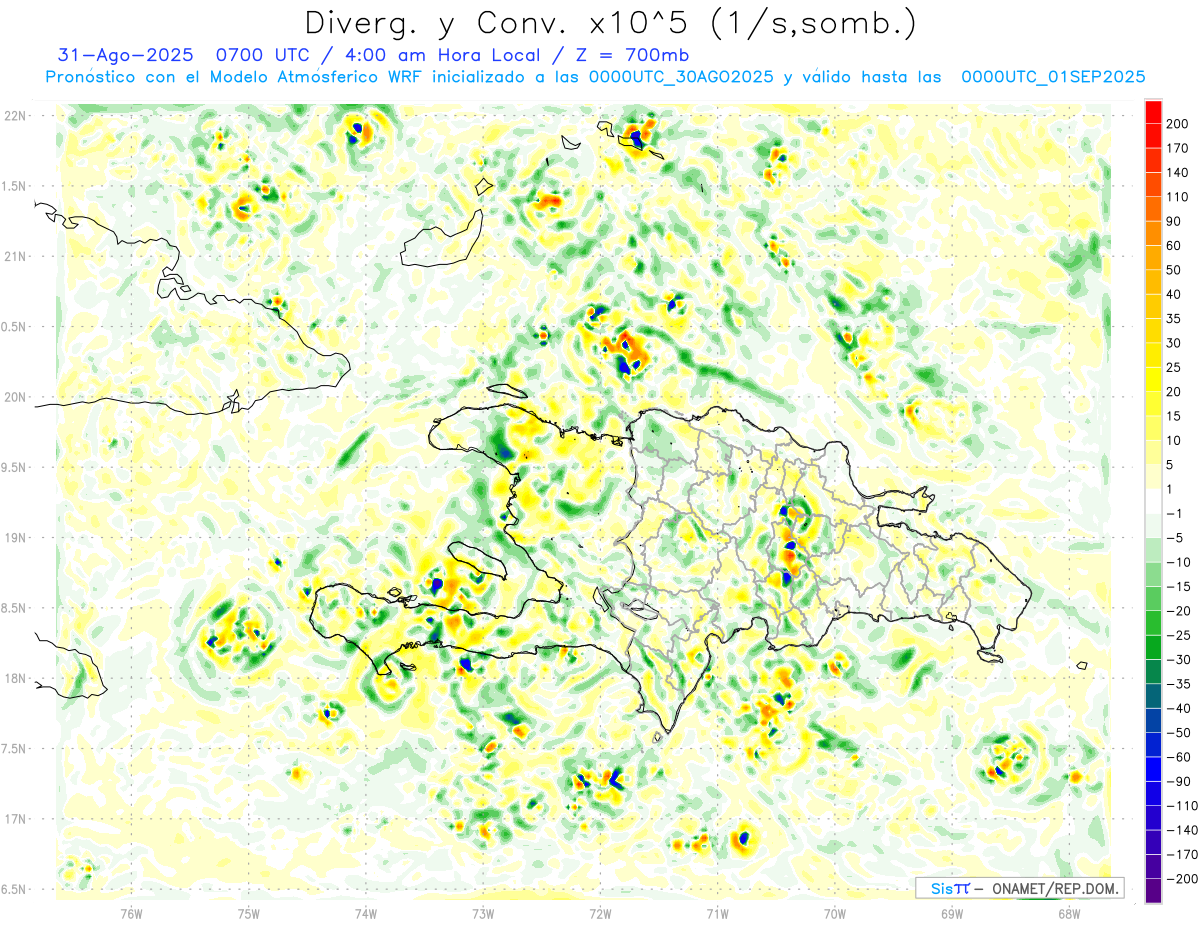Click the legend value '110'

pos(1178,197)
